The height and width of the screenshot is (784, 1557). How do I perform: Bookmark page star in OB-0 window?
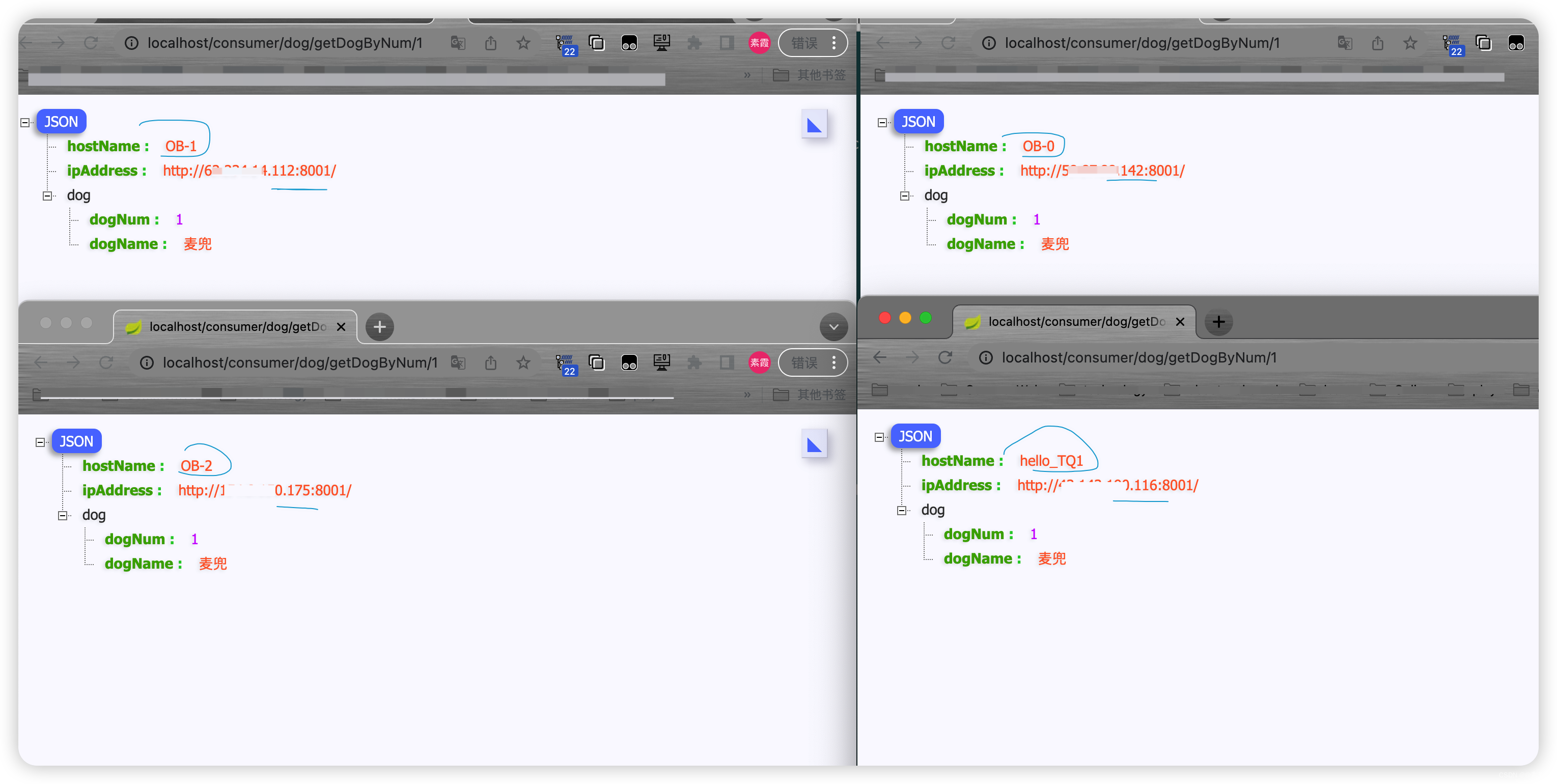click(1410, 43)
